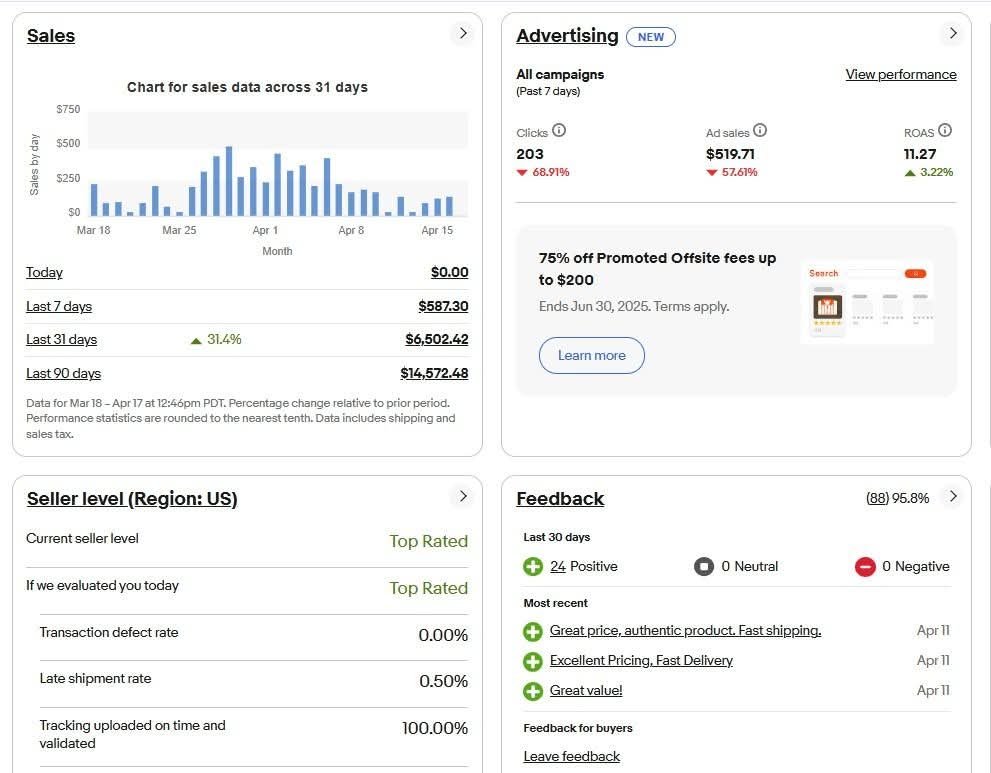
Task: Click the tallest bar in sales chart
Action: pyautogui.click(x=229, y=181)
